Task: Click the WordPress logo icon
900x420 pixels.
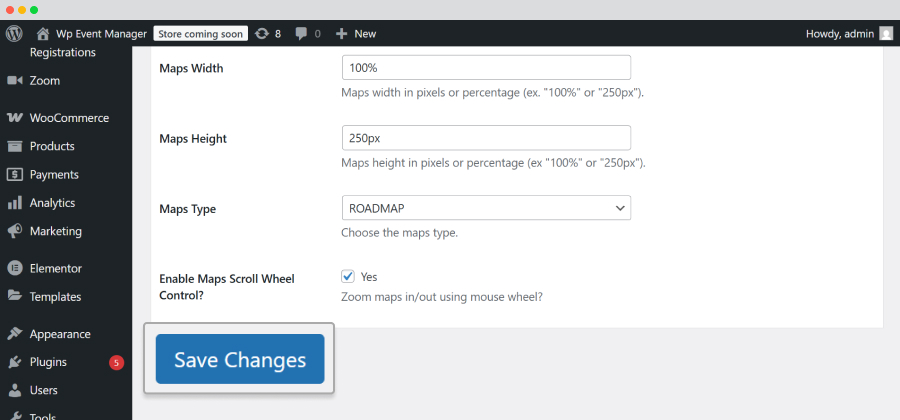Action: pyautogui.click(x=14, y=33)
